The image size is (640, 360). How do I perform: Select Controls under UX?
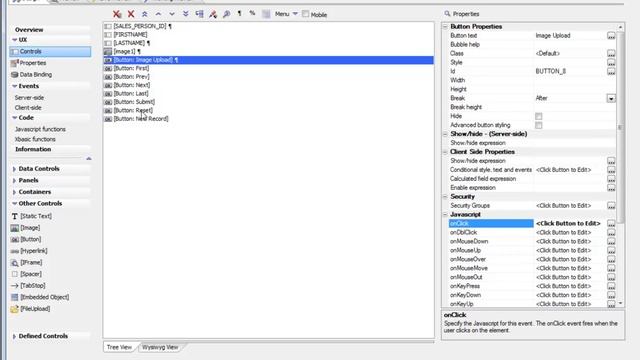(x=50, y=51)
